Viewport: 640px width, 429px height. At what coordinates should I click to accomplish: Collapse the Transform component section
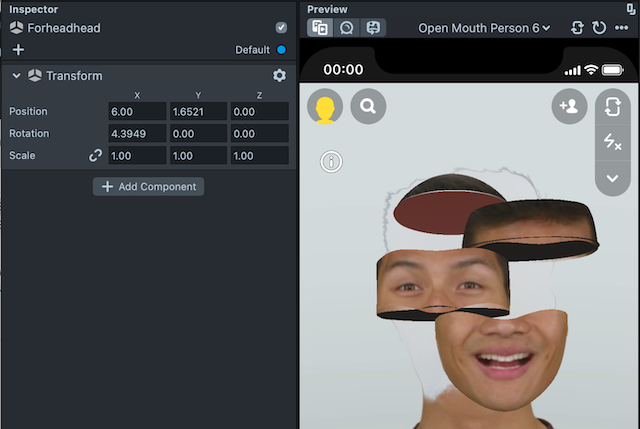coord(17,76)
